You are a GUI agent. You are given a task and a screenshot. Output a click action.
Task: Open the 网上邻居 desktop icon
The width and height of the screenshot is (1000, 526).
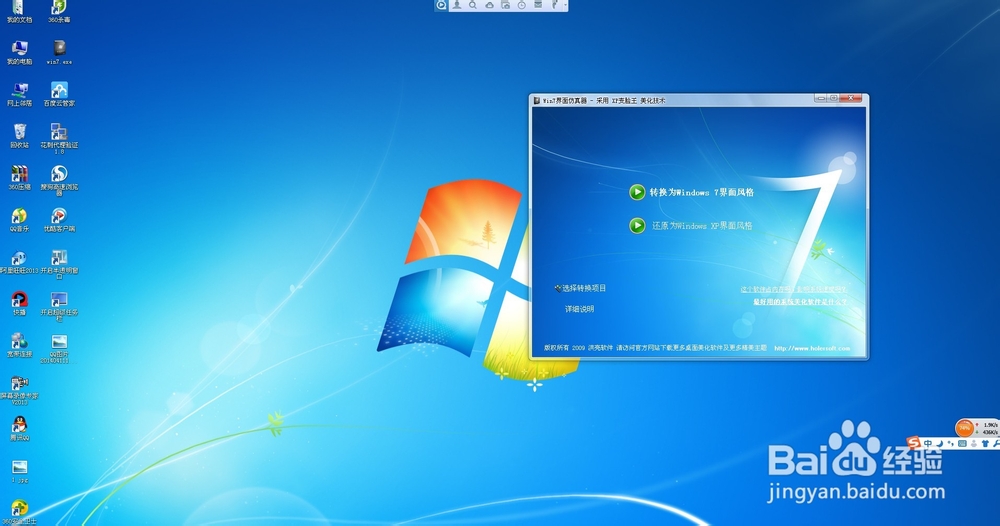19,94
